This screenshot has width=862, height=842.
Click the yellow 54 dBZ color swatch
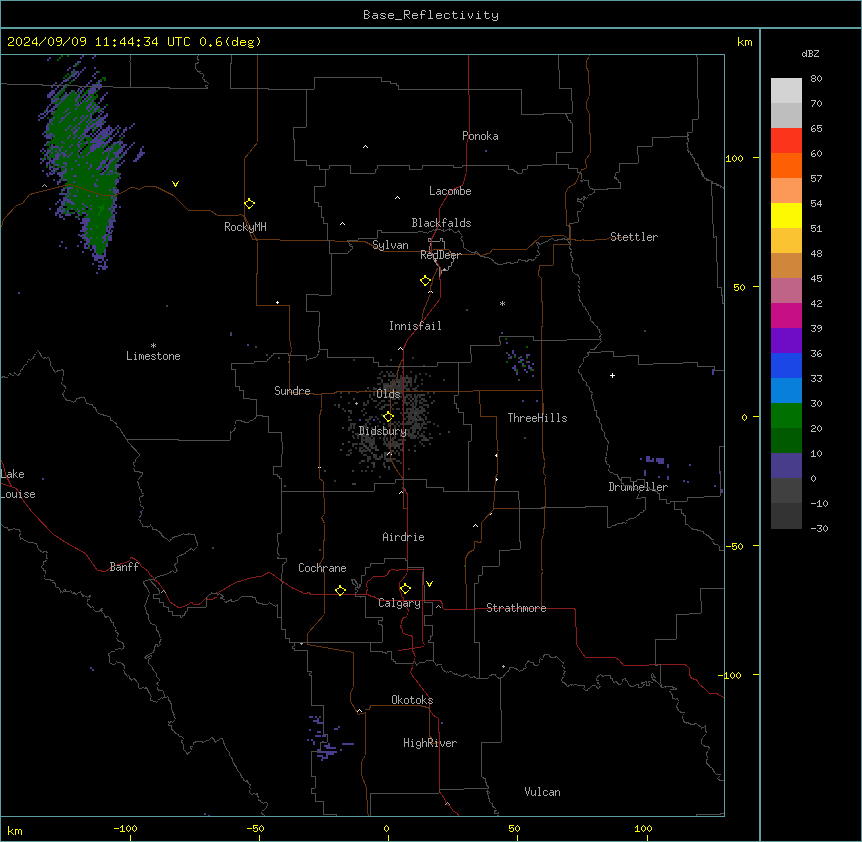(x=786, y=215)
